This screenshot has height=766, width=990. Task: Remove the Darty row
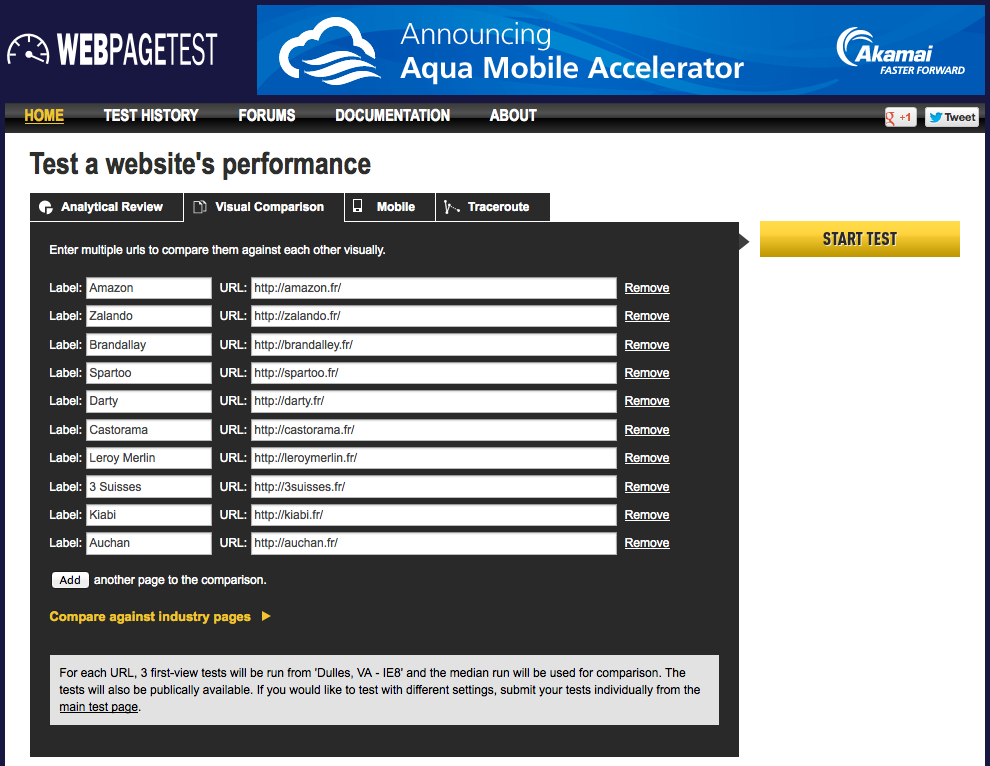point(647,401)
